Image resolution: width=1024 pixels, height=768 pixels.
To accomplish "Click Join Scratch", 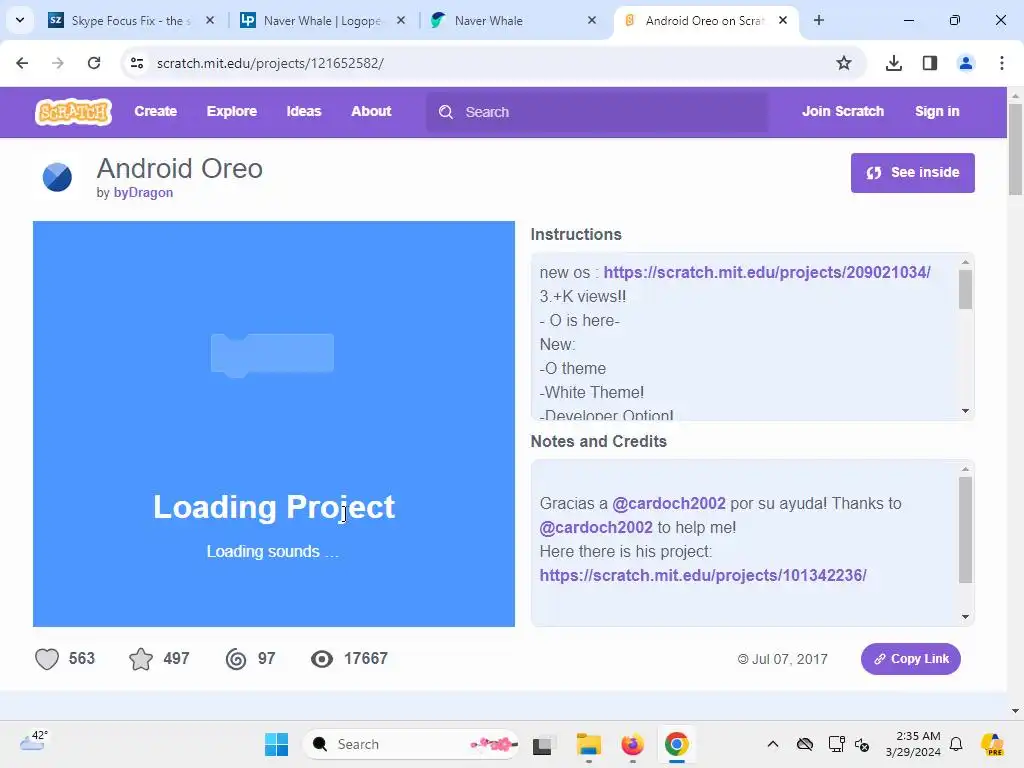I will [x=842, y=112].
